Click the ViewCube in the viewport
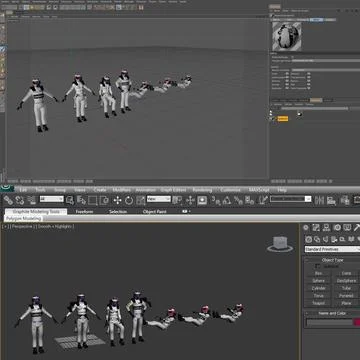The image size is (360, 360). click(x=280, y=244)
